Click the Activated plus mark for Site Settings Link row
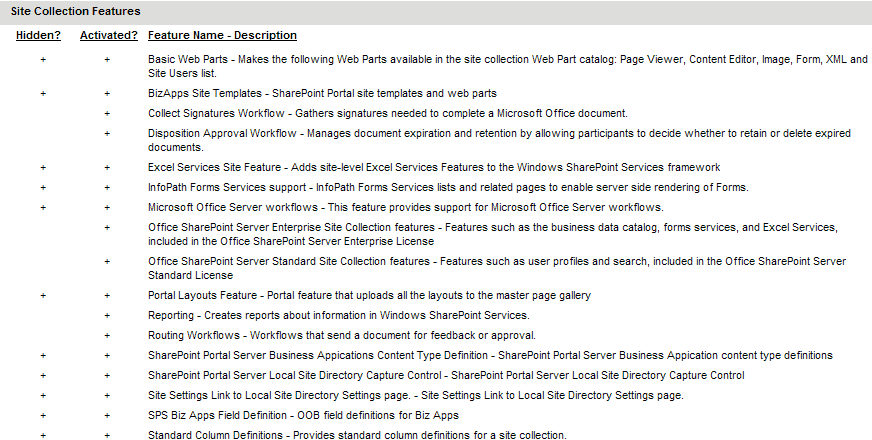 click(x=108, y=395)
